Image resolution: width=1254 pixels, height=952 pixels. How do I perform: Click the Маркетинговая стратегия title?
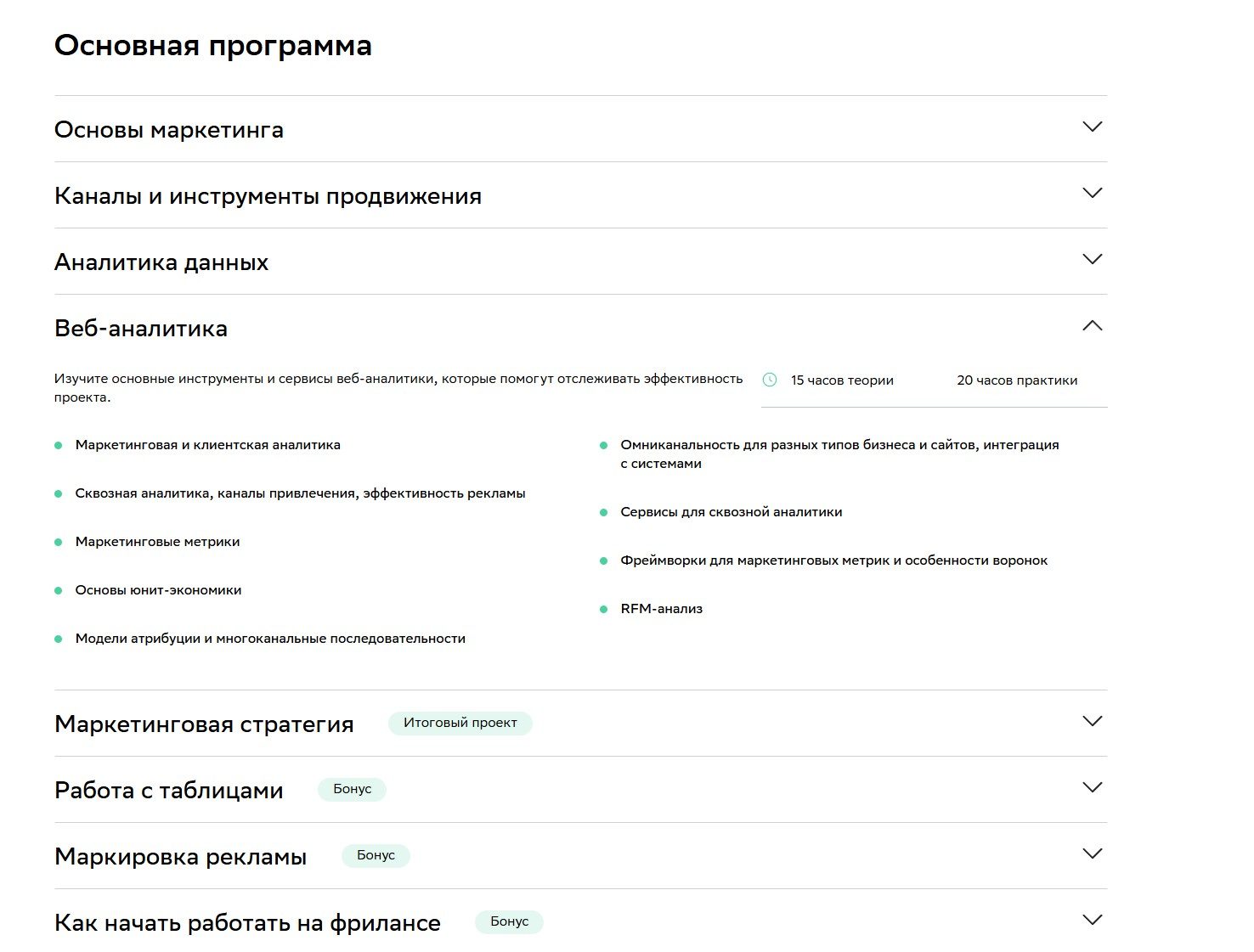click(204, 724)
